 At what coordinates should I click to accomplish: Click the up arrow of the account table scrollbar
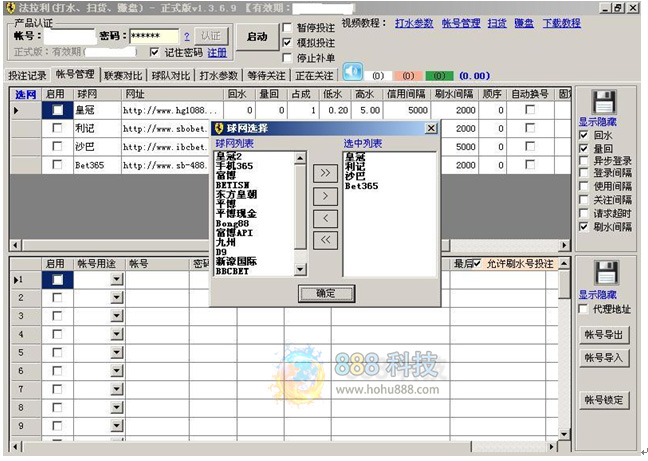(x=564, y=263)
